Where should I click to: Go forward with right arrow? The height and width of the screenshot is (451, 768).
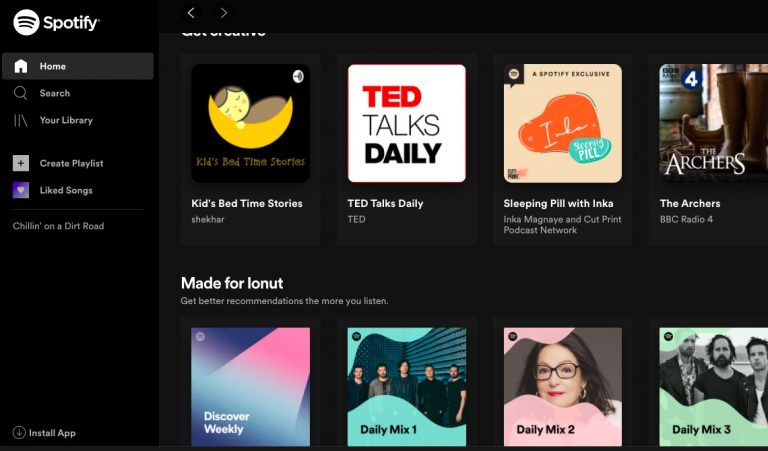(223, 13)
